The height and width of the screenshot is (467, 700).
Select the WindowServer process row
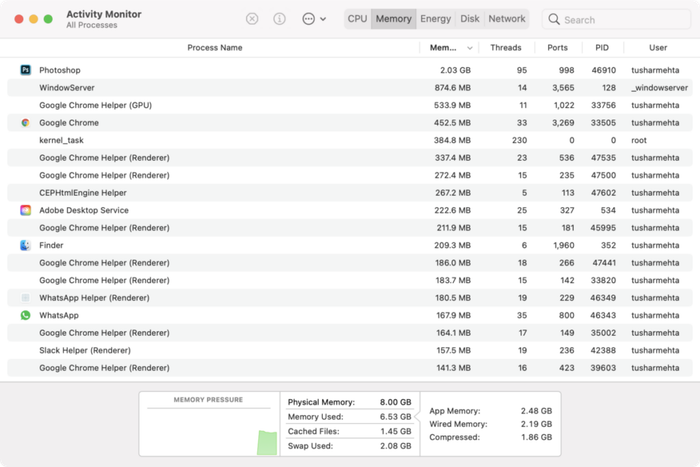point(350,88)
